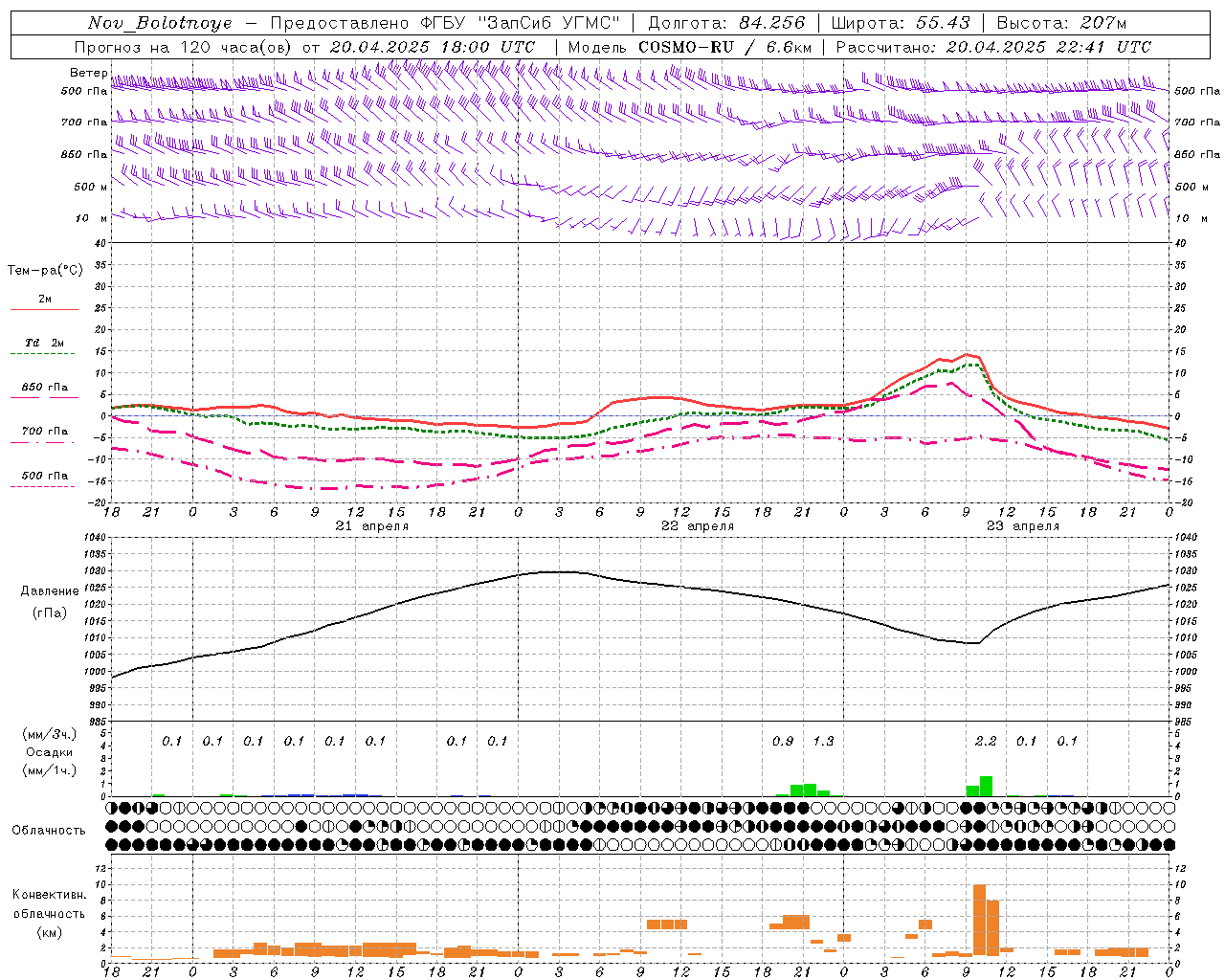The height and width of the screenshot is (980, 1225).
Task: Click the (мм/3ч.) precipitation unit label
Action: tap(50, 734)
